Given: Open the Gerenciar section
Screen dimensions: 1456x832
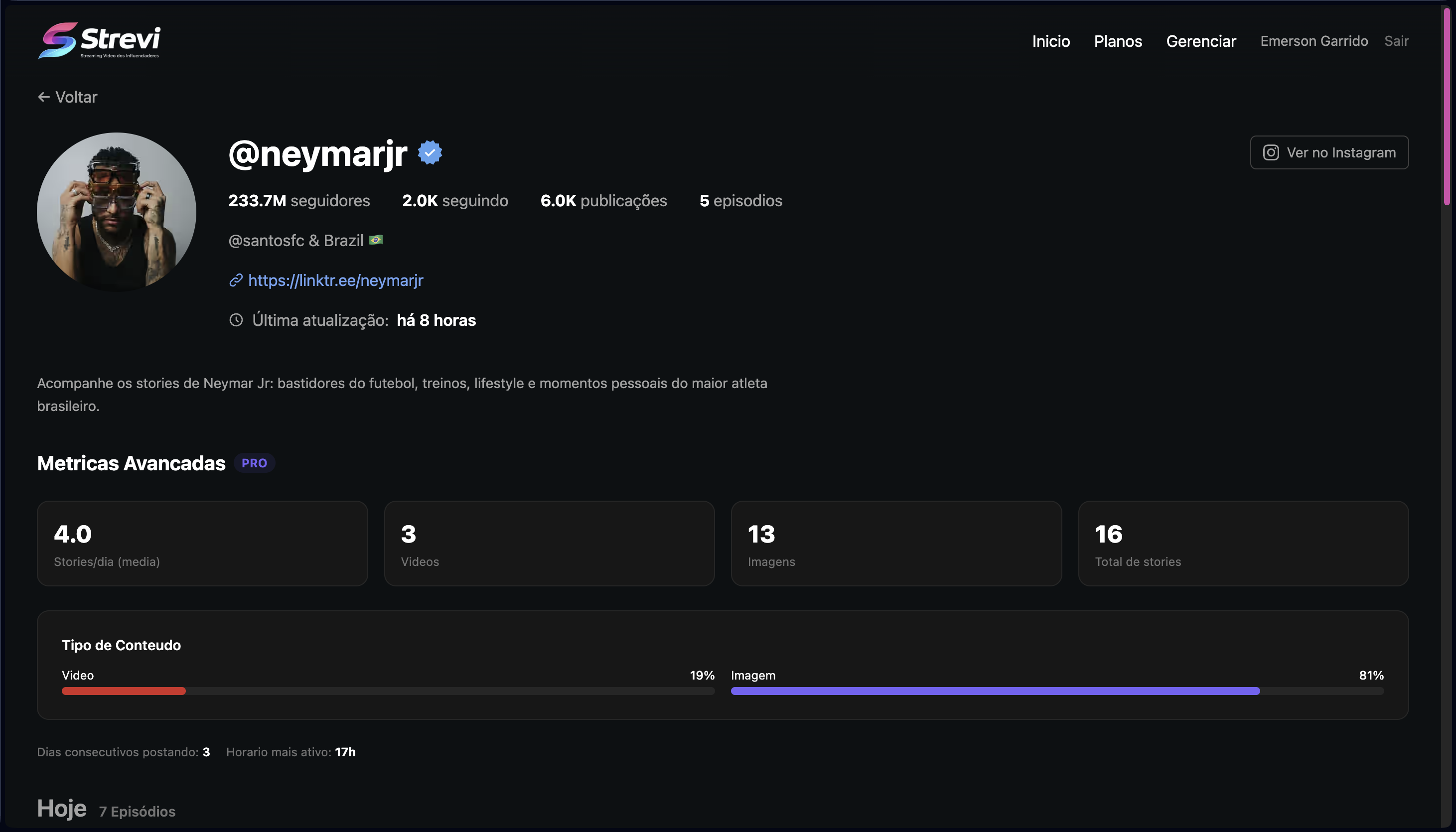Looking at the screenshot, I should pos(1200,41).
